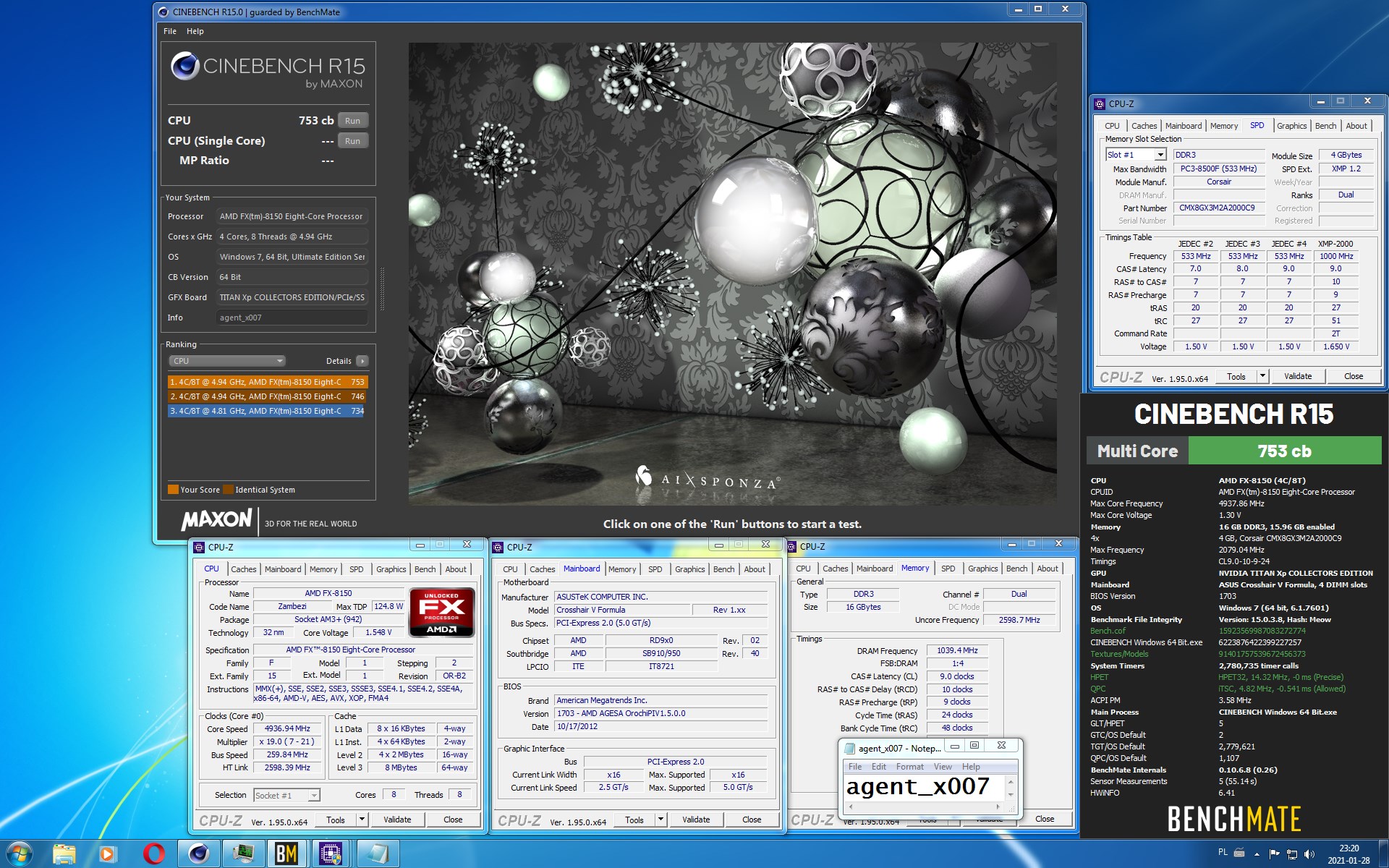Click CPU-Z icon in SPD window title
Screen dimensions: 1389x868
pyautogui.click(x=1100, y=103)
